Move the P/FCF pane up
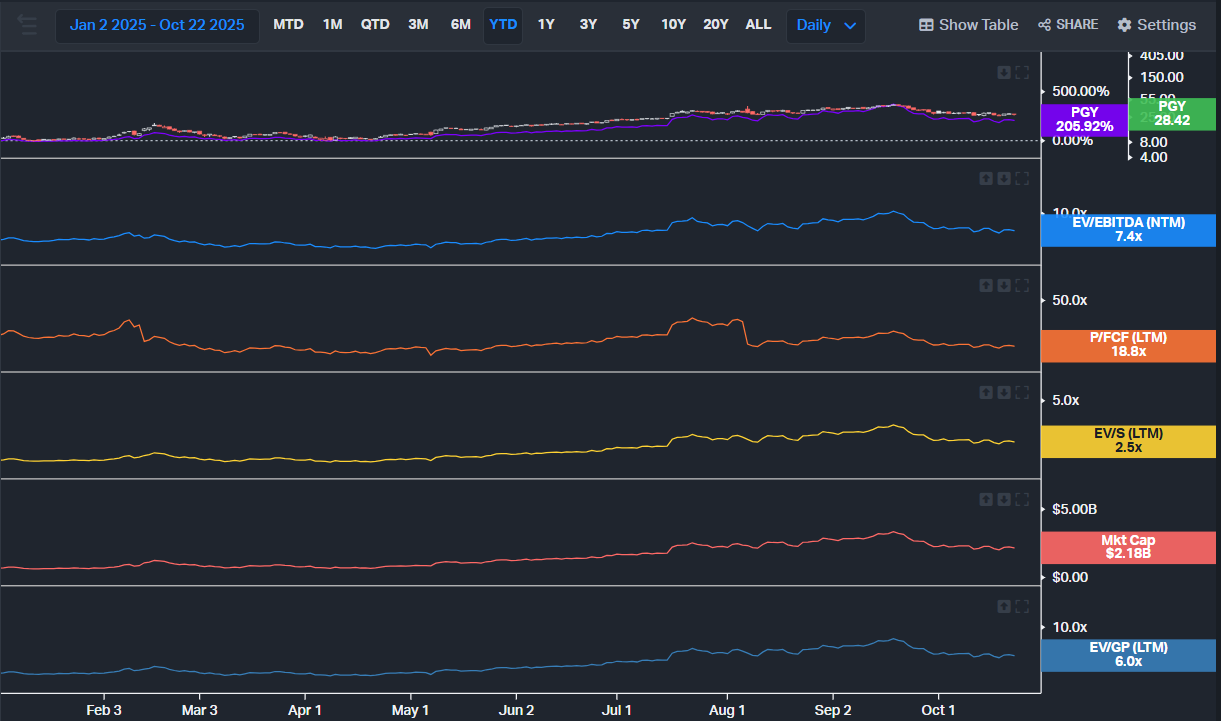Viewport: 1221px width, 721px height. pos(986,286)
